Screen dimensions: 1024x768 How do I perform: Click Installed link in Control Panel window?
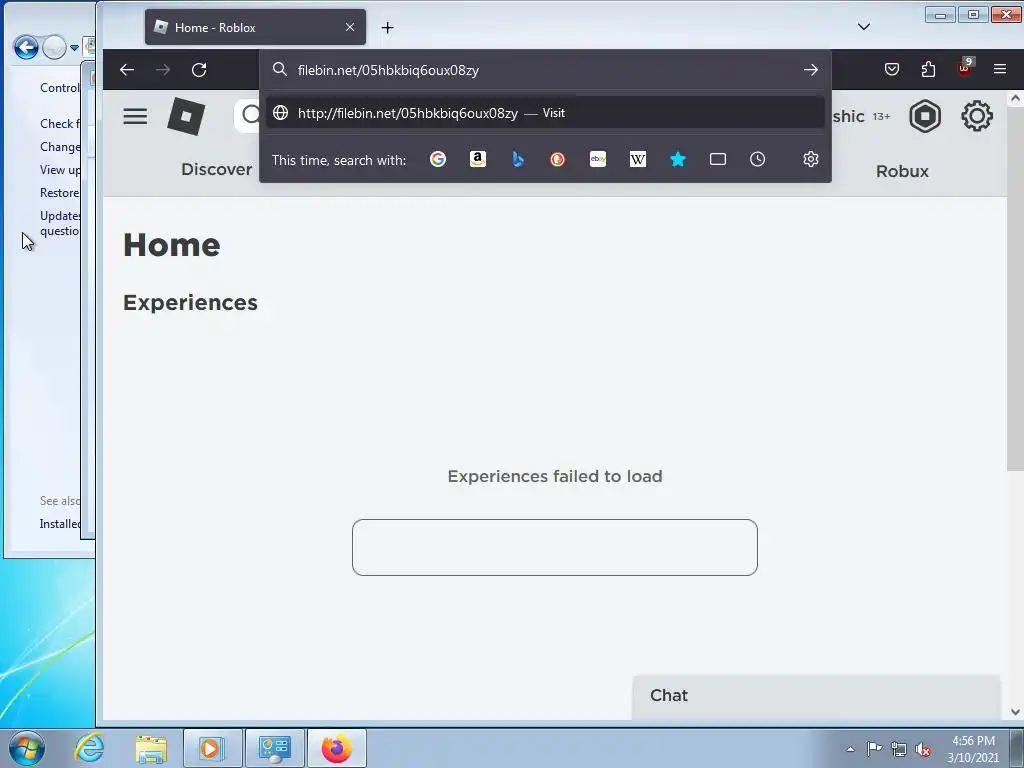point(60,524)
